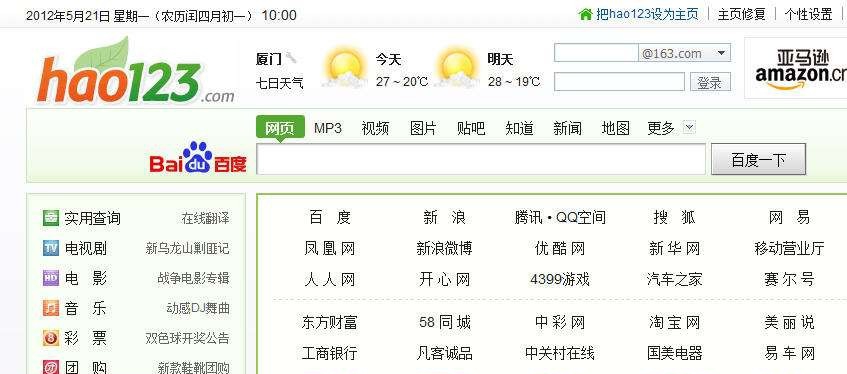This screenshot has height=374, width=847.
Task: Click the green home icon beside 把hao123设为主页
Action: click(586, 15)
